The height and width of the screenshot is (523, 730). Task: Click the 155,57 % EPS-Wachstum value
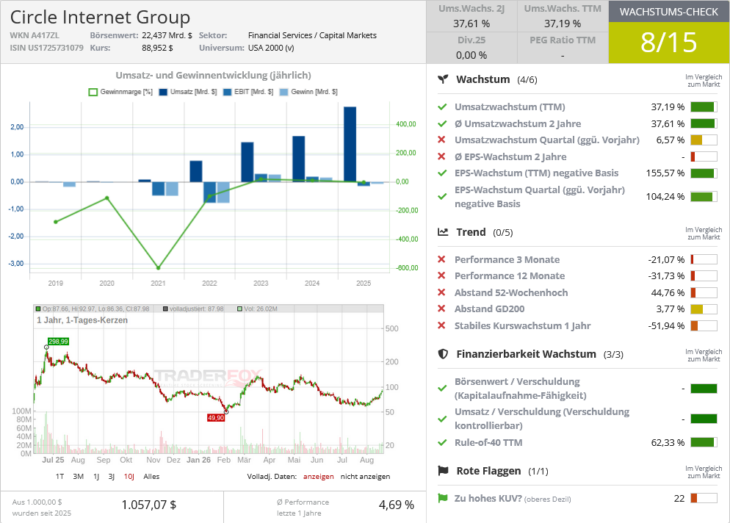665,173
